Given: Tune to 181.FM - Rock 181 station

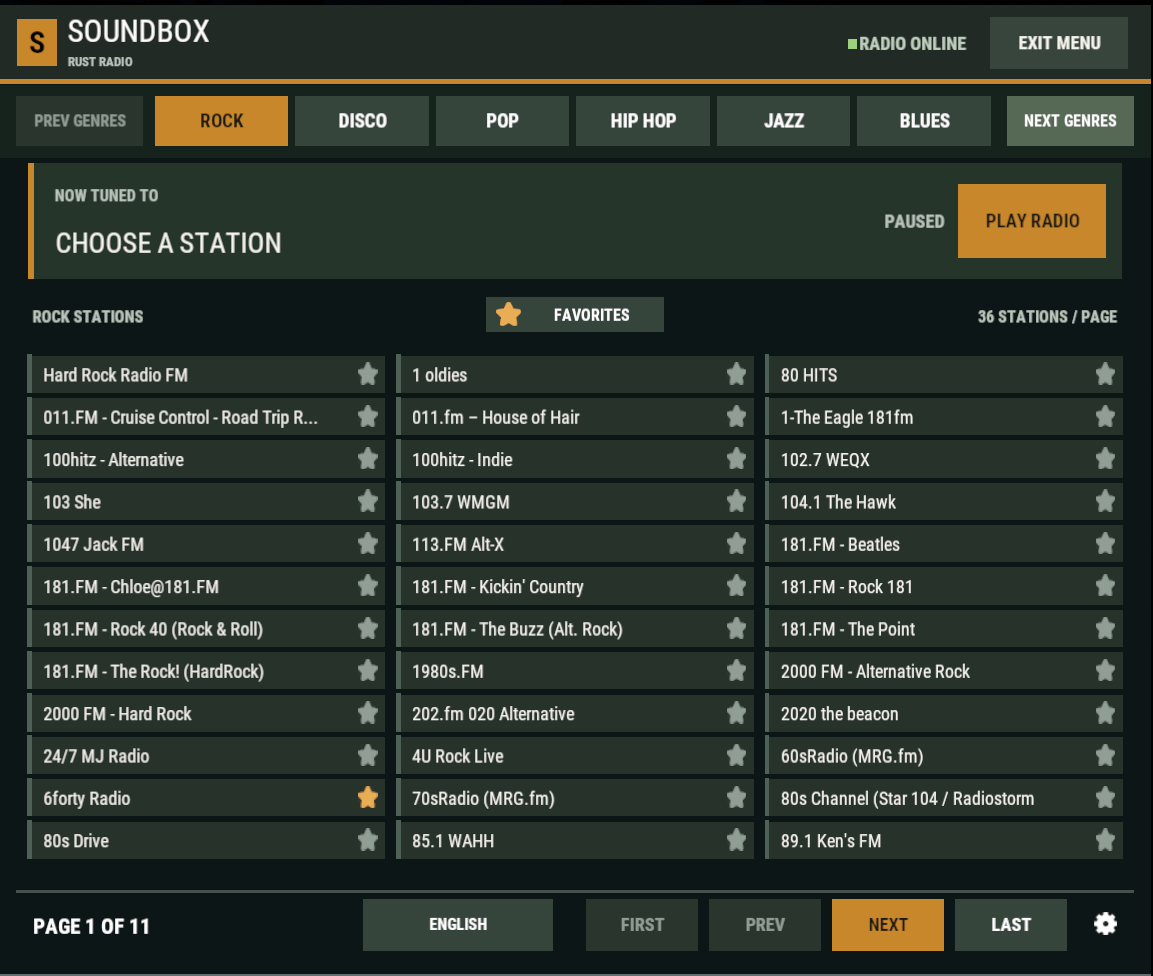Looking at the screenshot, I should click(x=944, y=586).
